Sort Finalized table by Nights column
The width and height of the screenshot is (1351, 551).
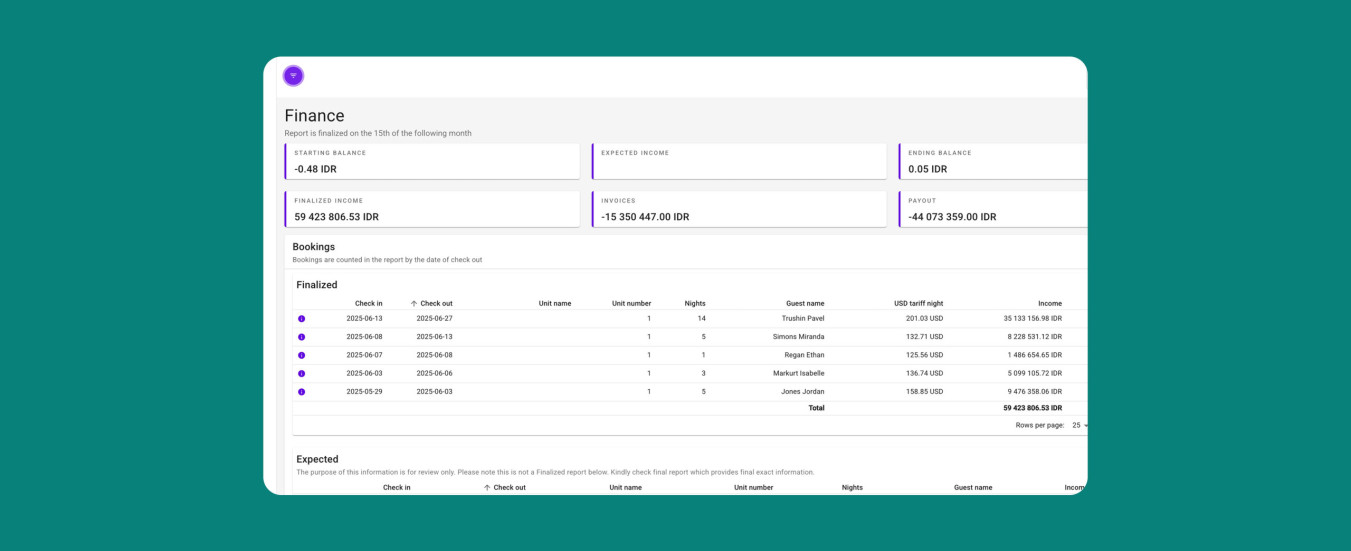pos(695,303)
